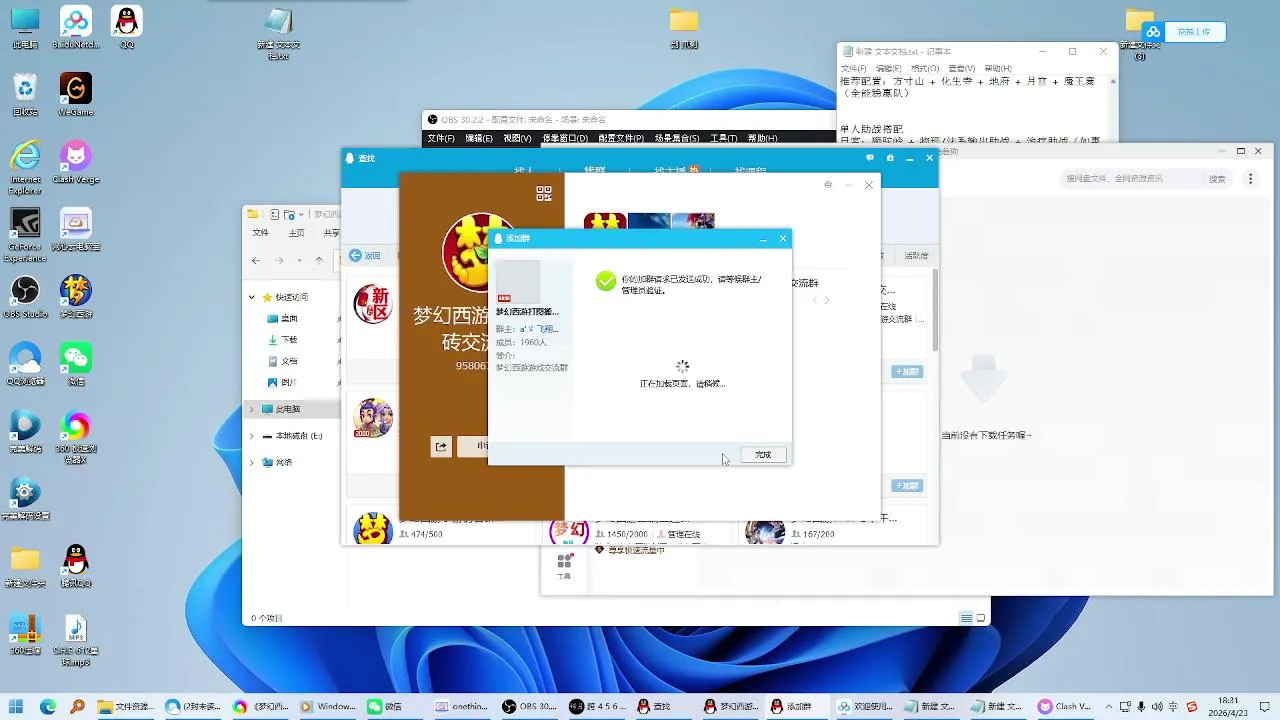Switch File Explorer to large icons view
The image size is (1280, 720).
[x=981, y=618]
